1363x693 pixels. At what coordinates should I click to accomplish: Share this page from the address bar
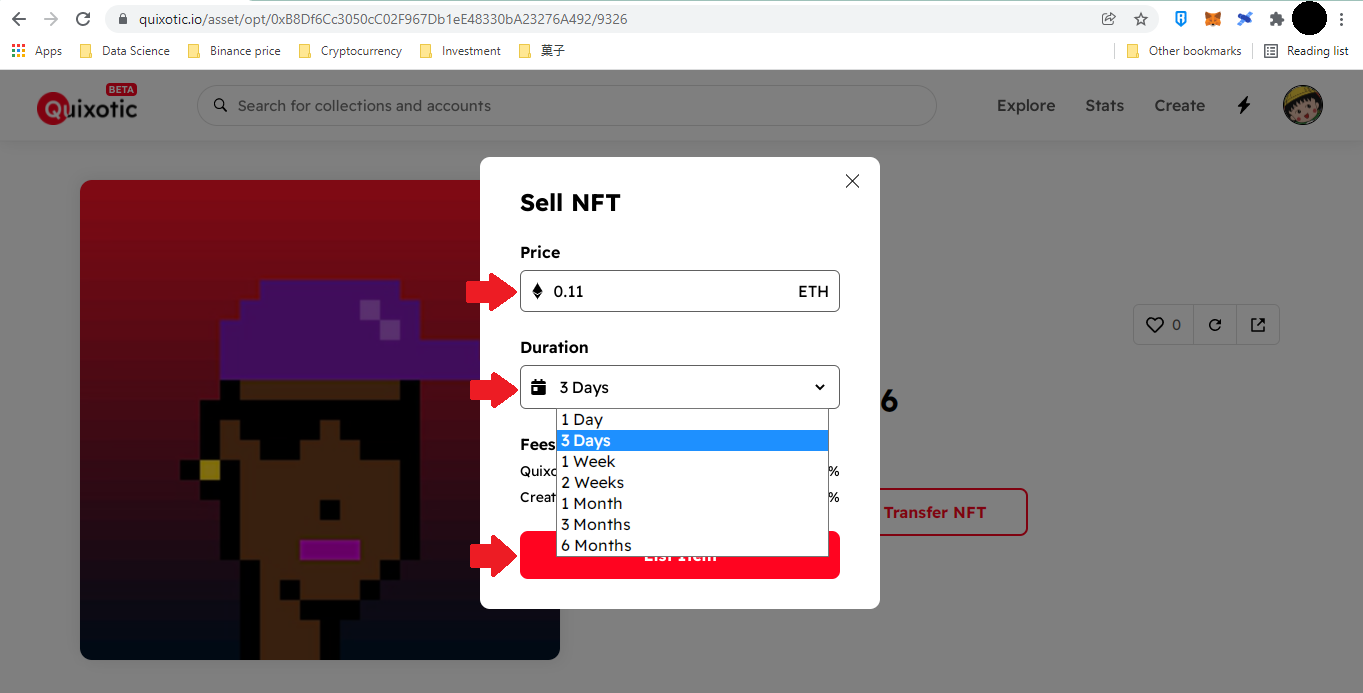click(x=1108, y=19)
